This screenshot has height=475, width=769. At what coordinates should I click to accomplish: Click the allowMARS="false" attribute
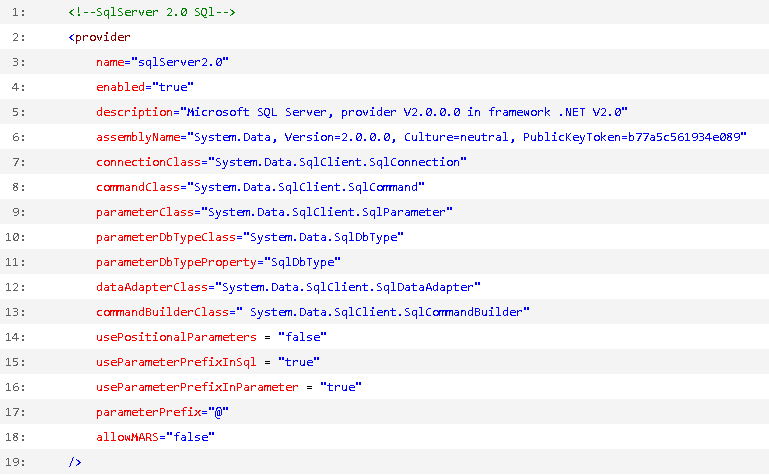[x=155, y=437]
